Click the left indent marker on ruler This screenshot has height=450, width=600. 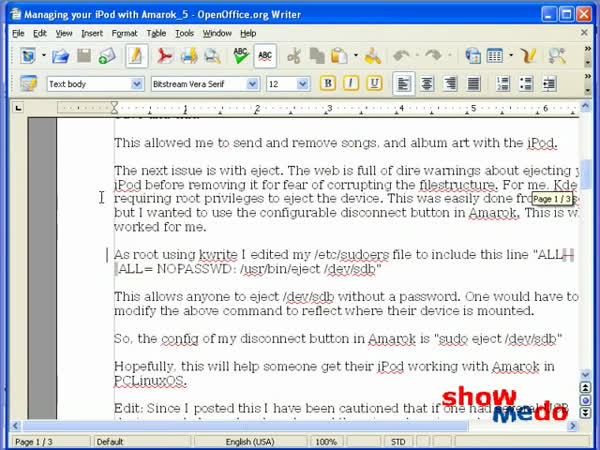click(114, 111)
